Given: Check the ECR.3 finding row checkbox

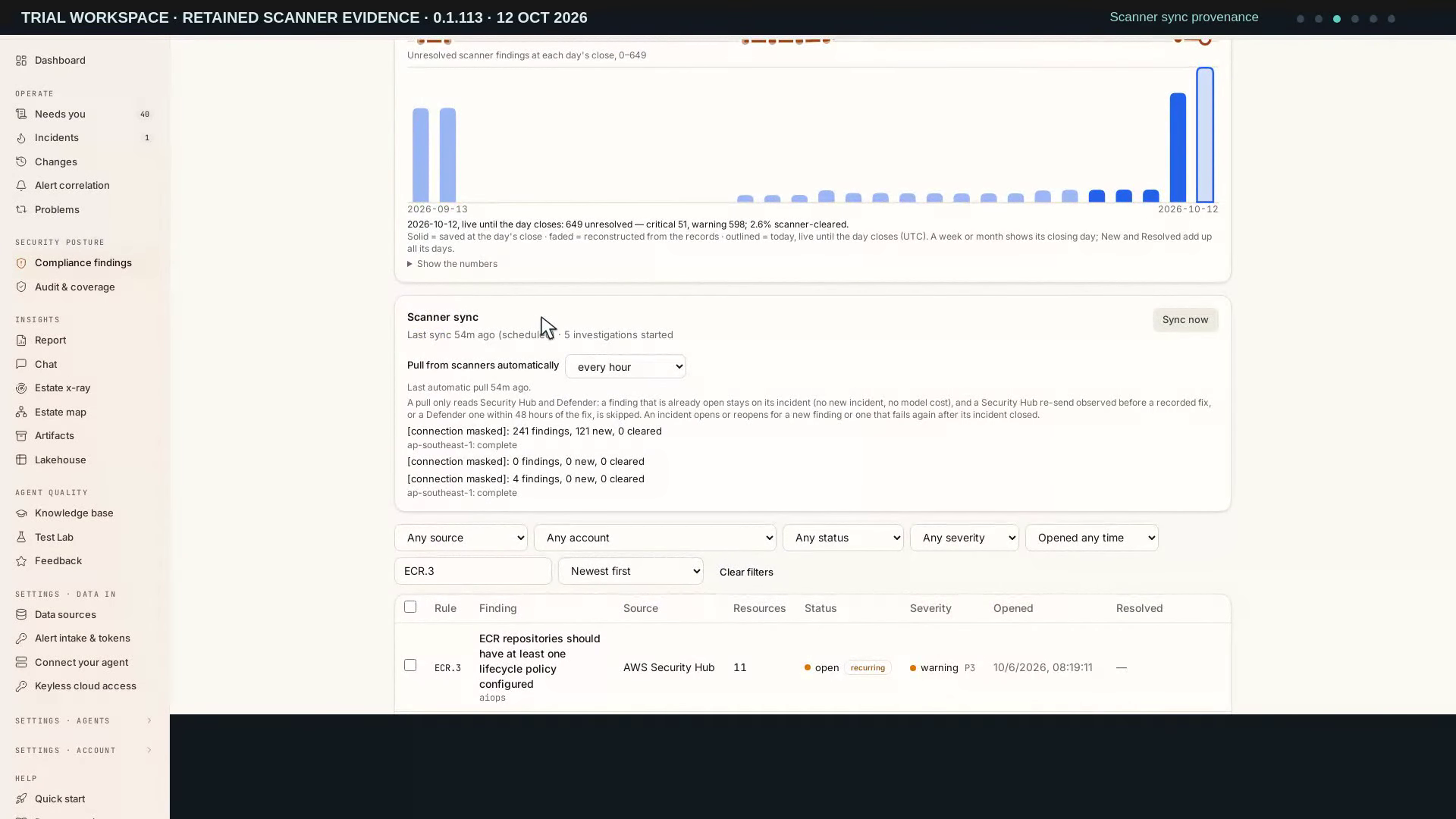Looking at the screenshot, I should tap(410, 666).
